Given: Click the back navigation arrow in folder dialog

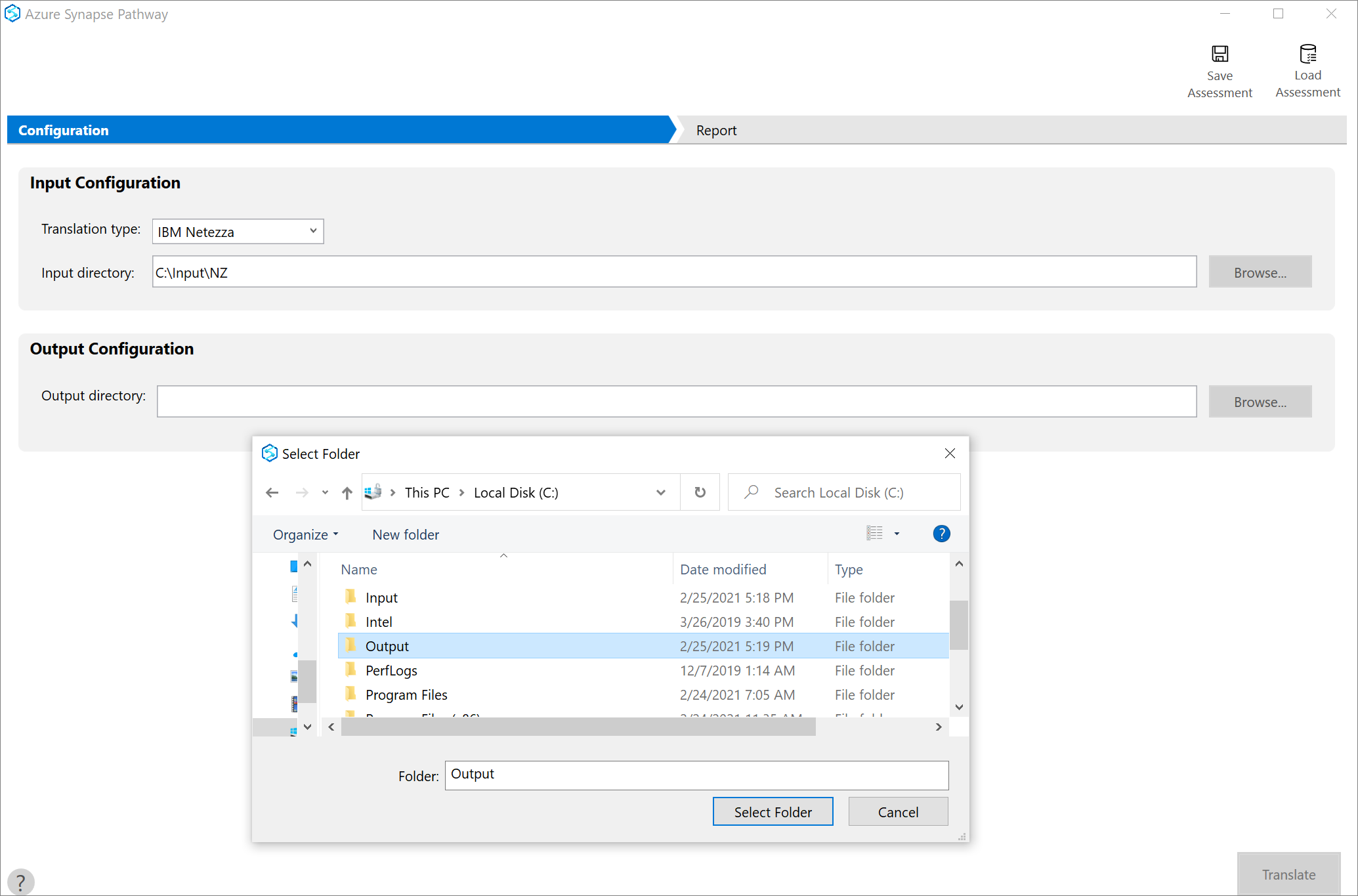Looking at the screenshot, I should click(x=272, y=492).
